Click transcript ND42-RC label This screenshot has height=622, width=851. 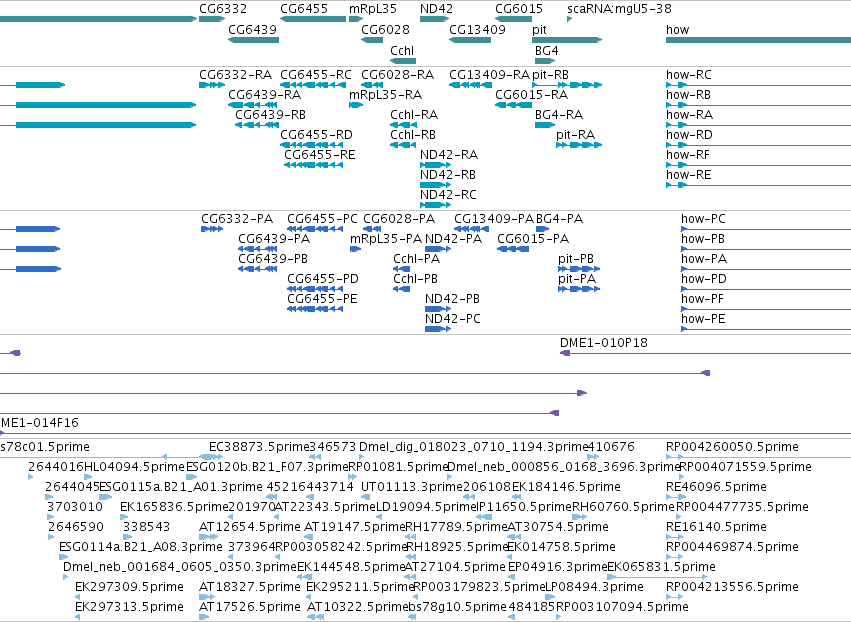(448, 194)
